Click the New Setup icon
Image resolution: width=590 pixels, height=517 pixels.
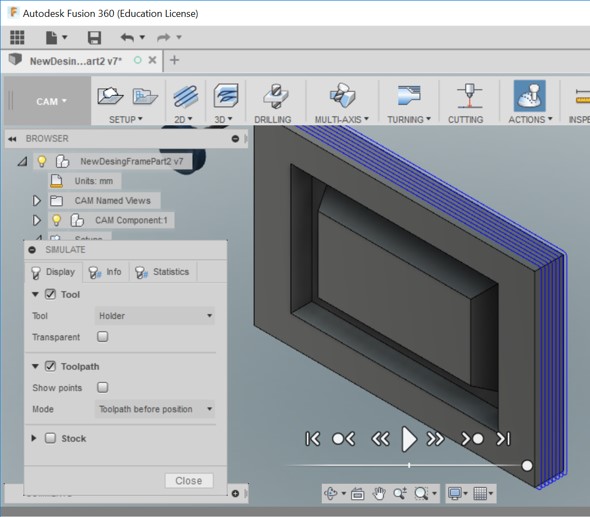[x=110, y=96]
